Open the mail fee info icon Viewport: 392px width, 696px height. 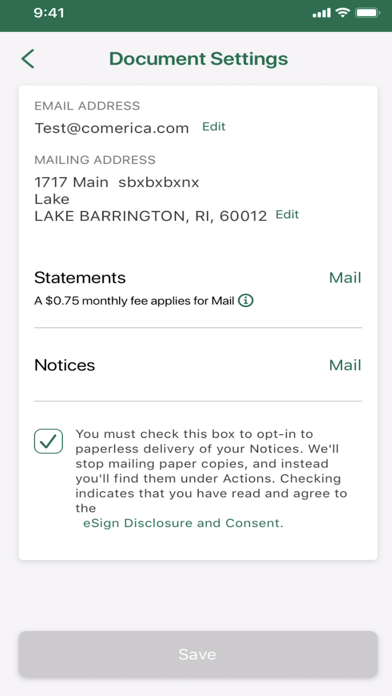(x=245, y=301)
